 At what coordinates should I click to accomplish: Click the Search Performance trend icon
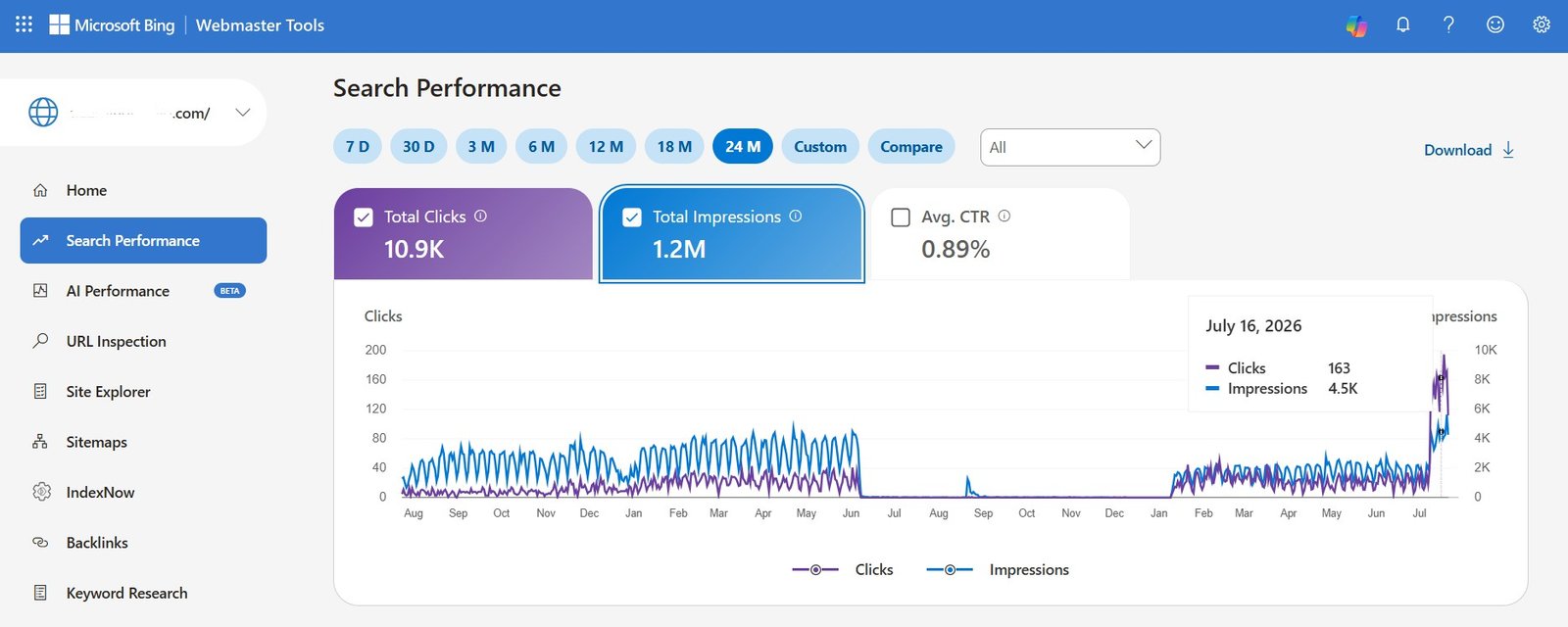(x=40, y=240)
